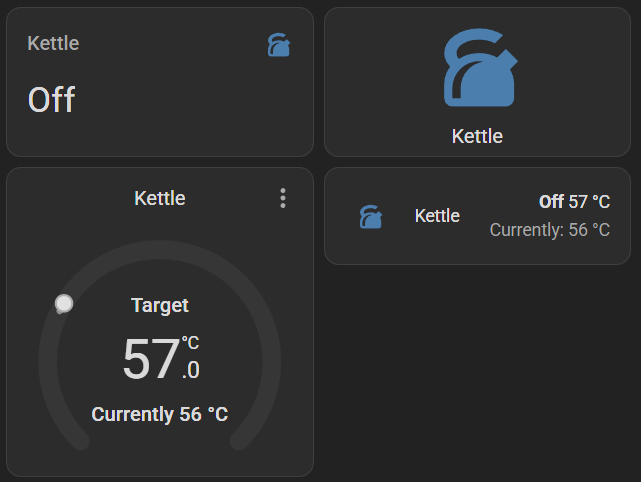Click the "Kettle" title above the thermostat dial
Screen dimensions: 641x482
[160, 198]
